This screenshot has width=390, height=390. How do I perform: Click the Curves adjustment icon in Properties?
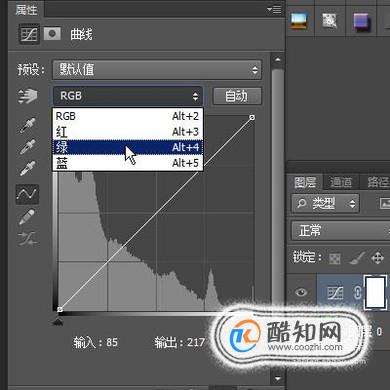tap(29, 34)
